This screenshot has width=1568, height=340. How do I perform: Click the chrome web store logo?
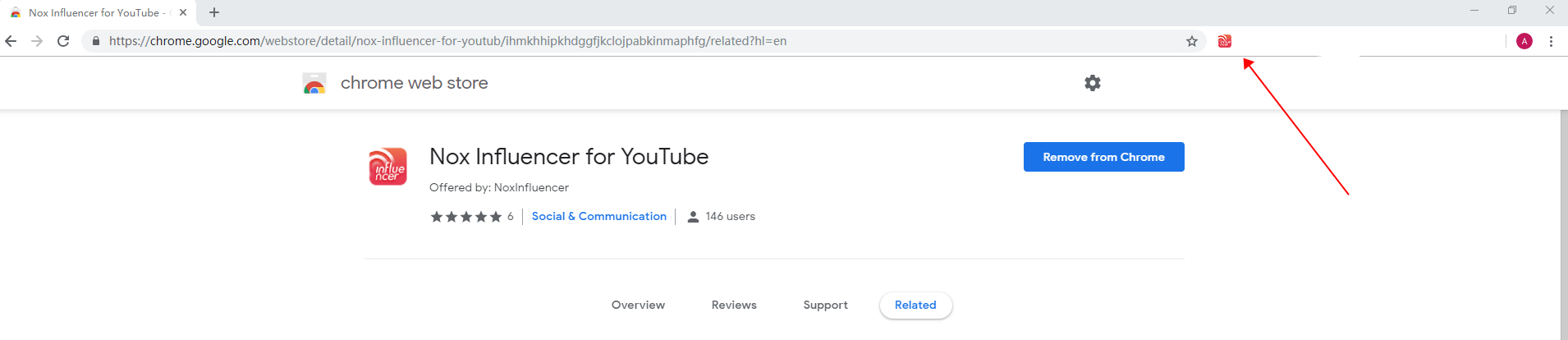click(x=314, y=83)
